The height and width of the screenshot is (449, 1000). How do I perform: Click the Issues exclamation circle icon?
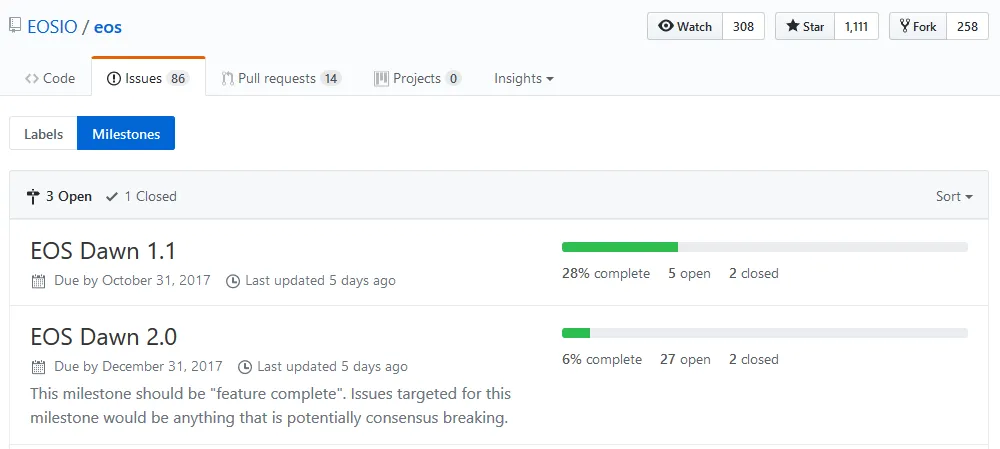pos(114,78)
